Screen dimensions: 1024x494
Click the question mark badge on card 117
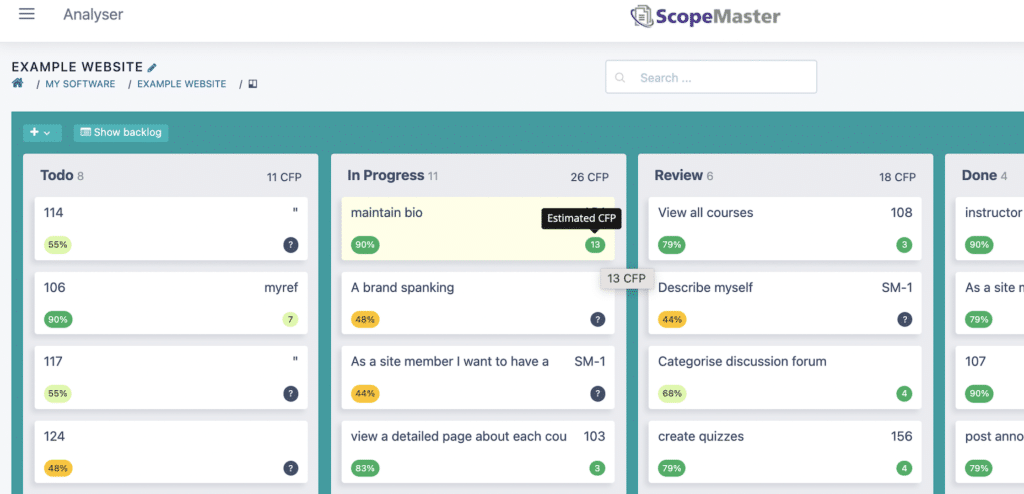tap(291, 394)
